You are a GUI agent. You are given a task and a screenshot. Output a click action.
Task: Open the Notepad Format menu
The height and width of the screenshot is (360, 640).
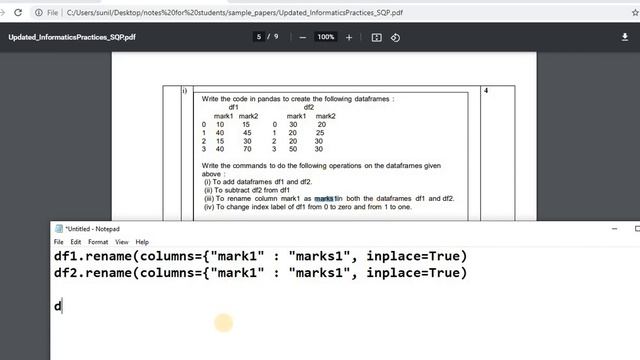coord(98,242)
